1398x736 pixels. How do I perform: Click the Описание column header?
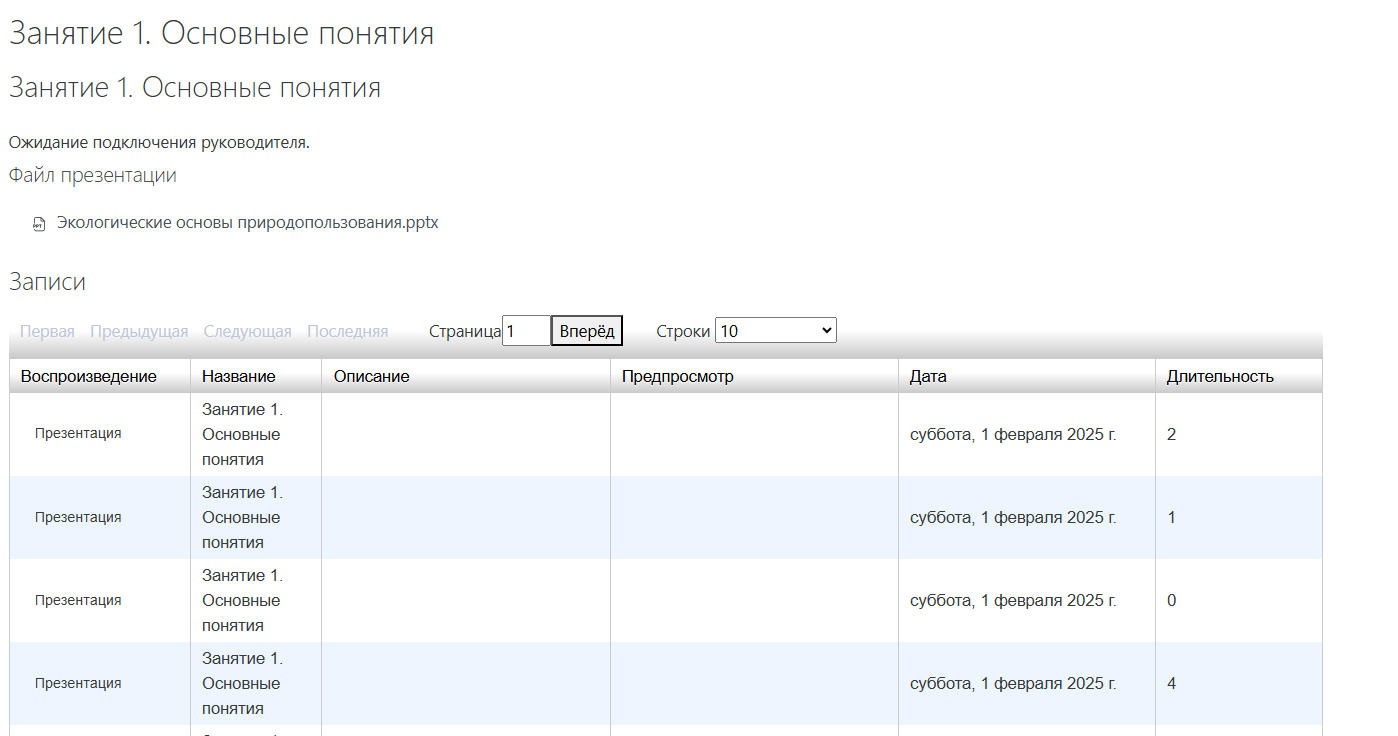point(372,377)
